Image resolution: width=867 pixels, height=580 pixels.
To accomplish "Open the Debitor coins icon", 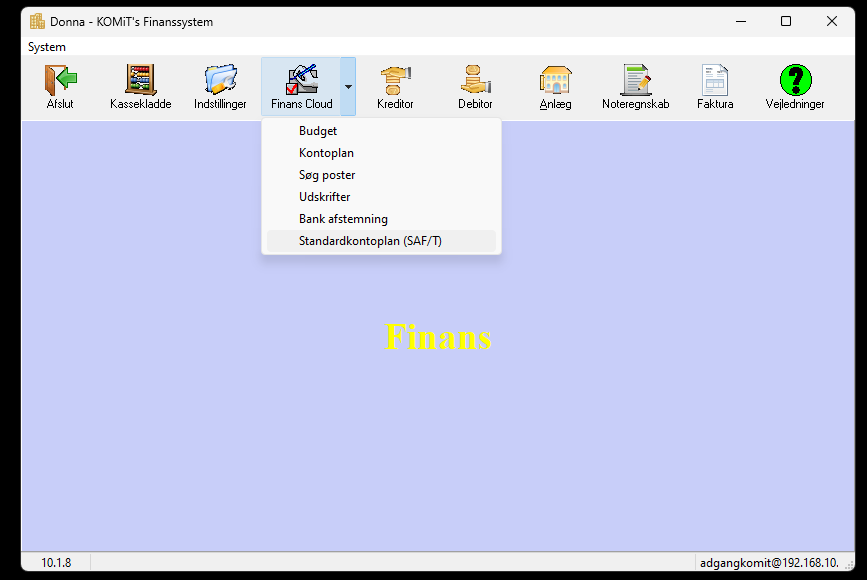I will tap(475, 80).
